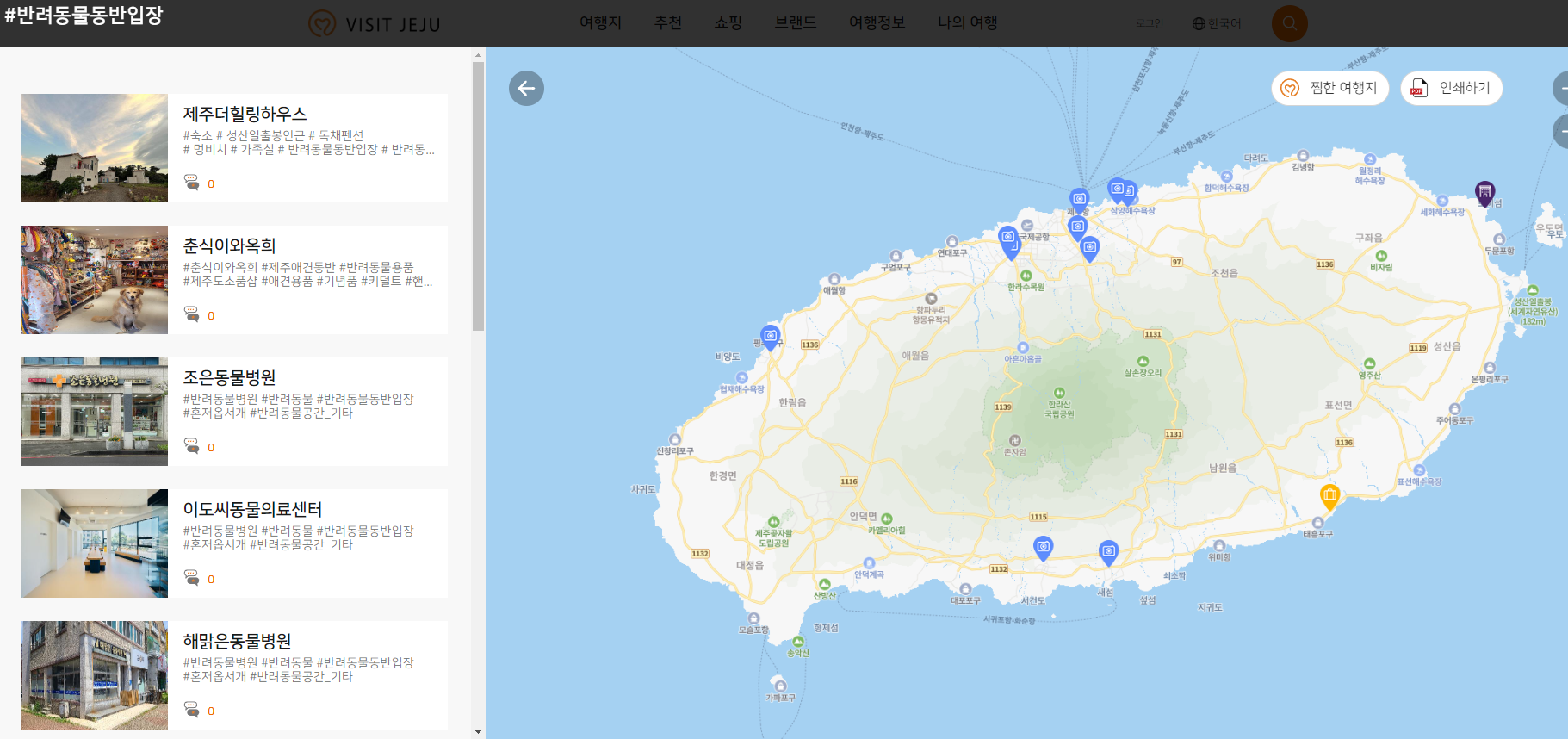
Task: Click the 한라수목원 green map pin
Action: 1026,276
